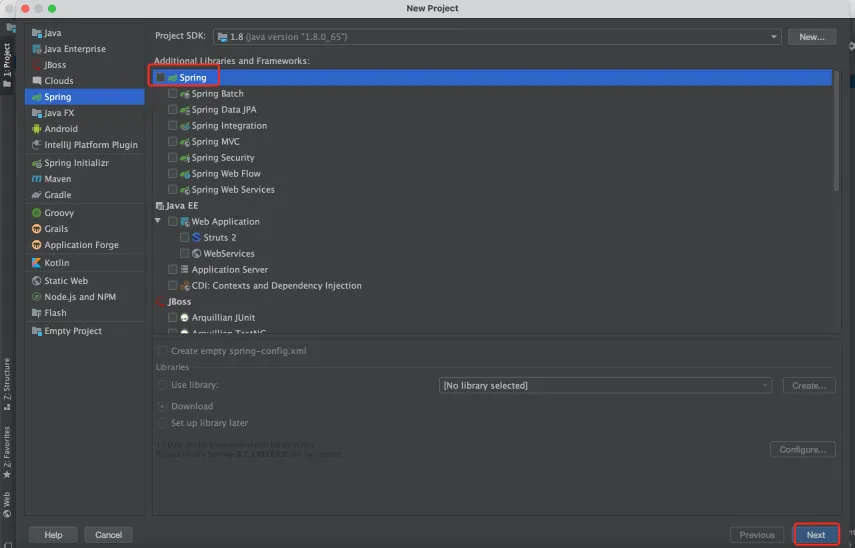This screenshot has height=548, width=855.
Task: Choose the Grails project icon
Action: (x=37, y=228)
